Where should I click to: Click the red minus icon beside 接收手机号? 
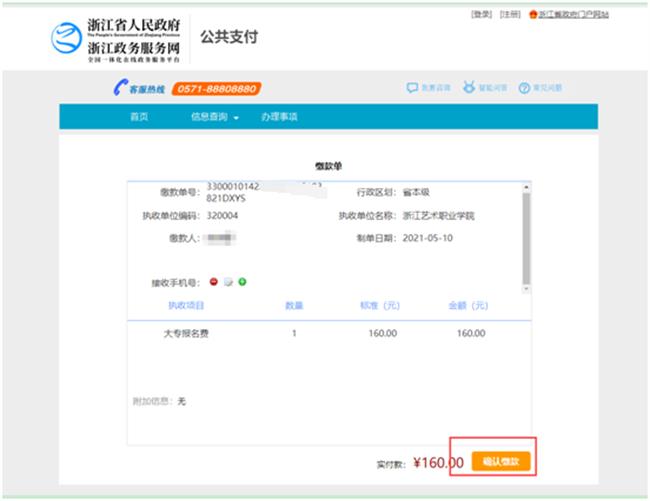pos(214,282)
